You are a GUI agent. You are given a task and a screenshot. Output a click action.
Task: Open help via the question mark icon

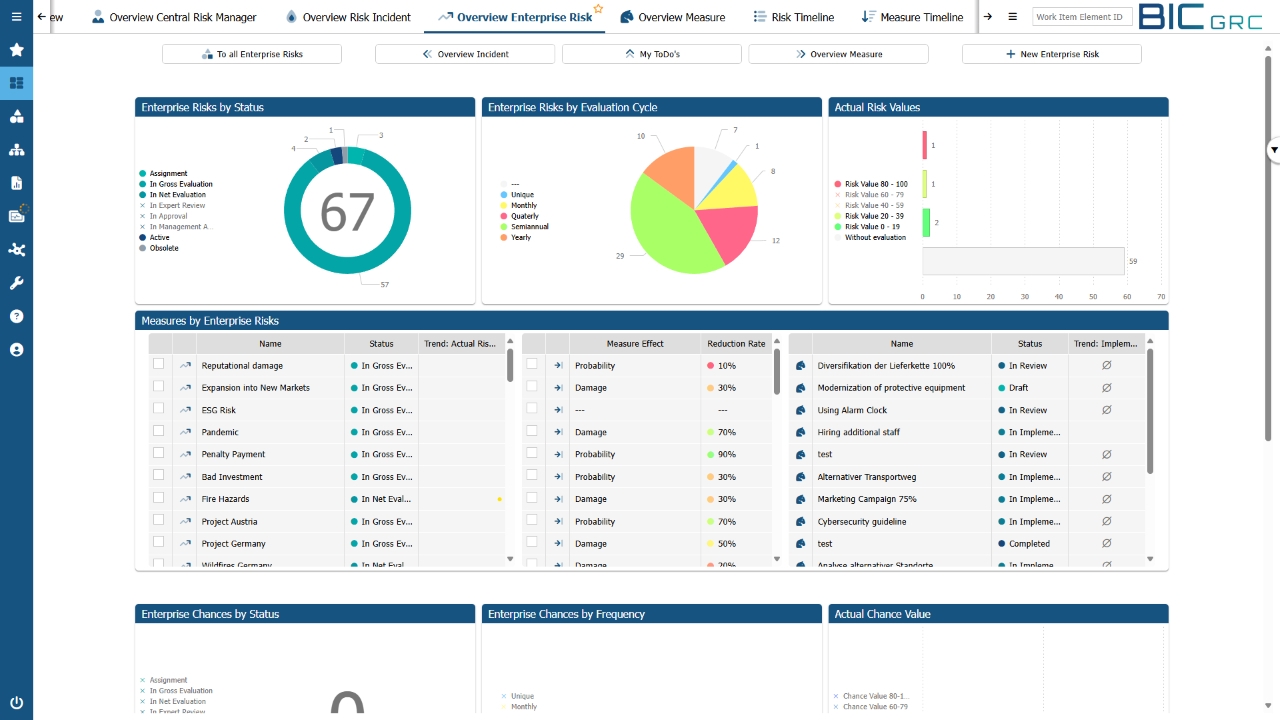tap(16, 316)
